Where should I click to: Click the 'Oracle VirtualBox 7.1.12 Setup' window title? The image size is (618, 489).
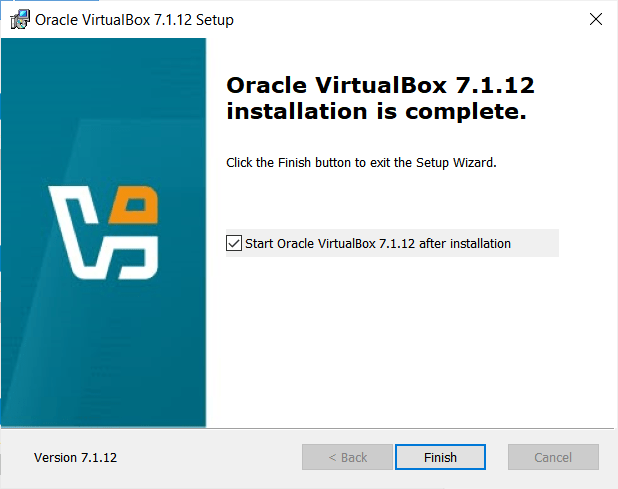point(134,19)
